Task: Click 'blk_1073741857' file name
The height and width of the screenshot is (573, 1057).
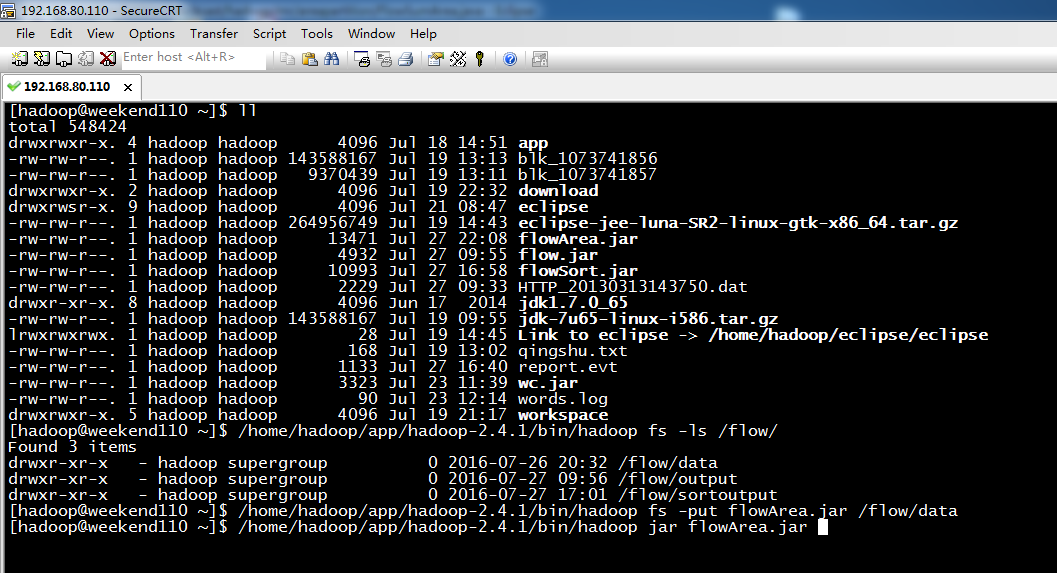Action: (x=587, y=175)
